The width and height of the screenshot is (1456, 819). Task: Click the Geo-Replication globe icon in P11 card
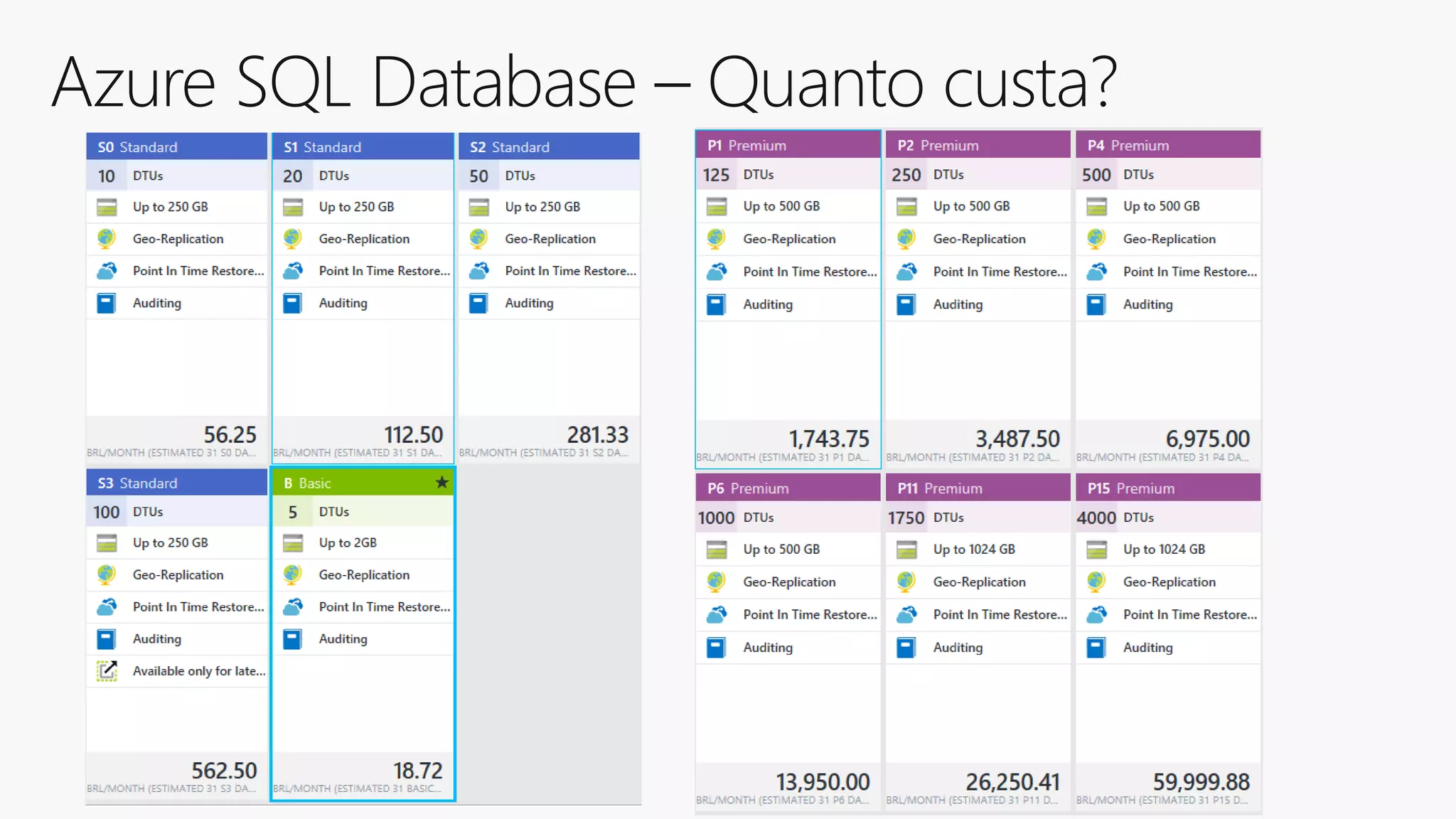[x=906, y=582]
